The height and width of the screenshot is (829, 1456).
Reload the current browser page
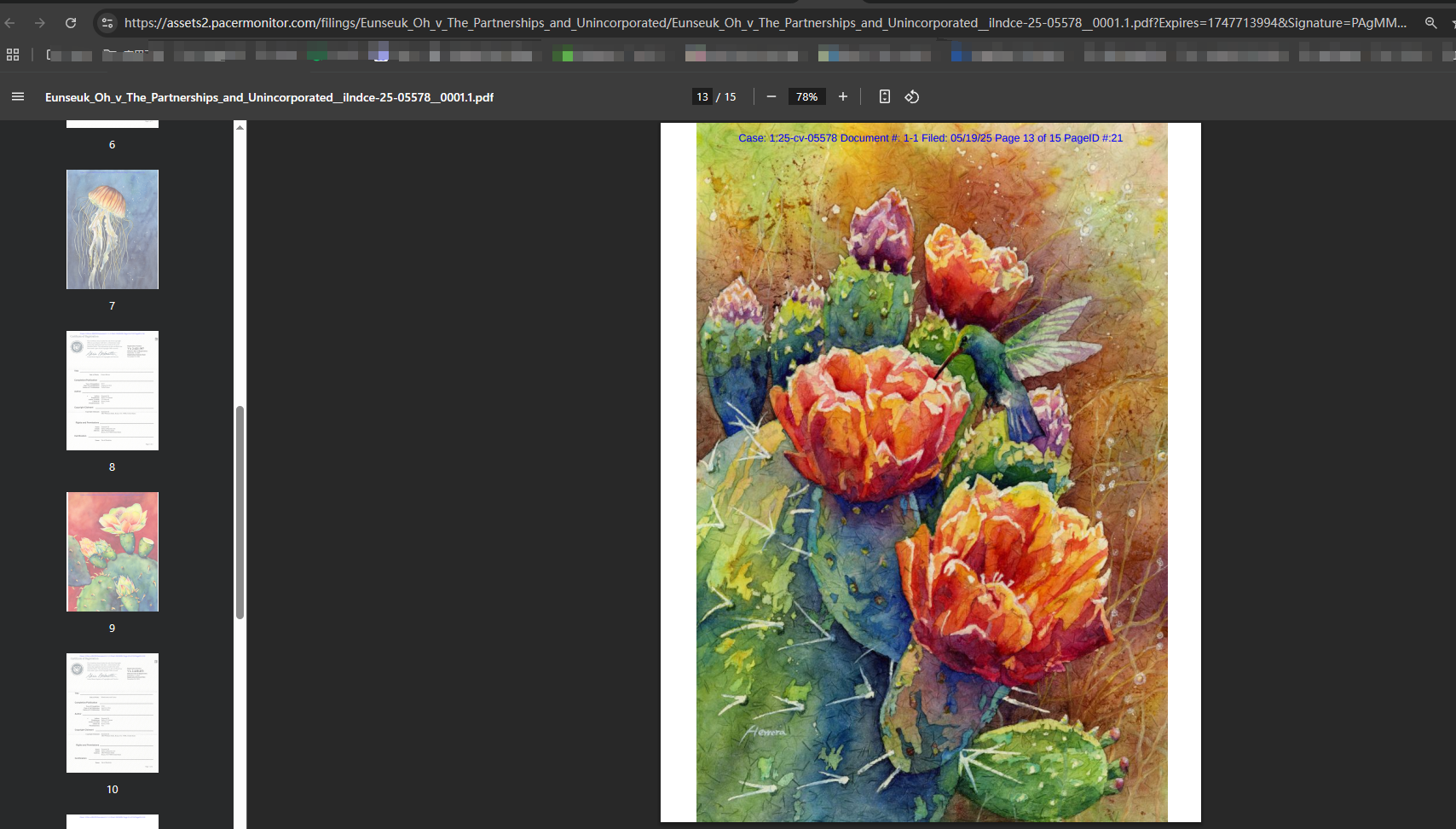point(71,23)
